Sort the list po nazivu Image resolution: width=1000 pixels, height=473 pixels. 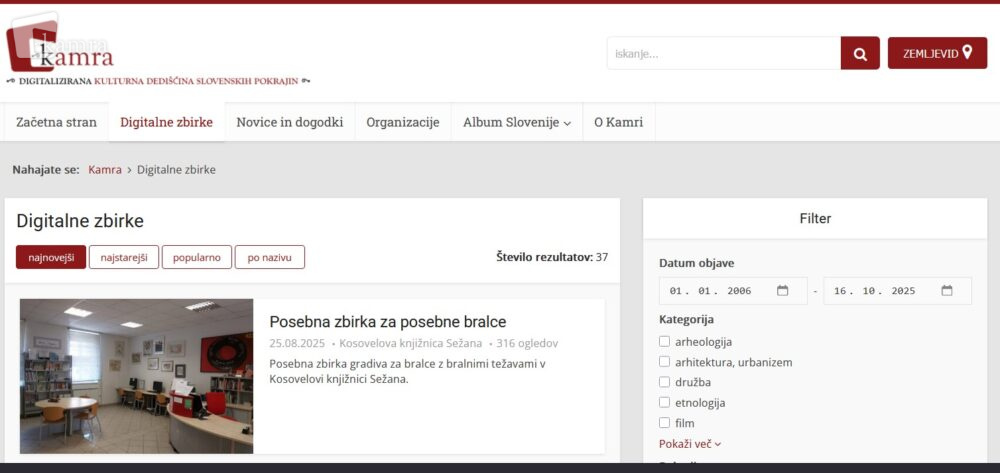point(269,258)
